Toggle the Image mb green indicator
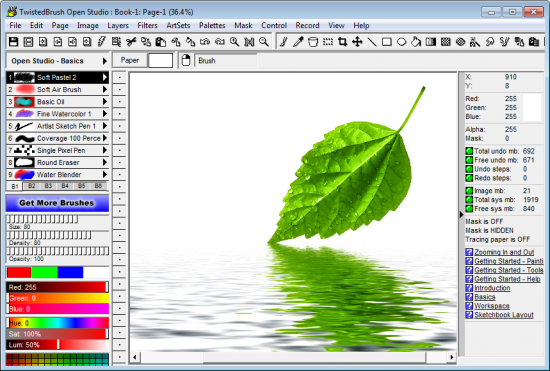This screenshot has height=371, width=550. click(x=469, y=191)
